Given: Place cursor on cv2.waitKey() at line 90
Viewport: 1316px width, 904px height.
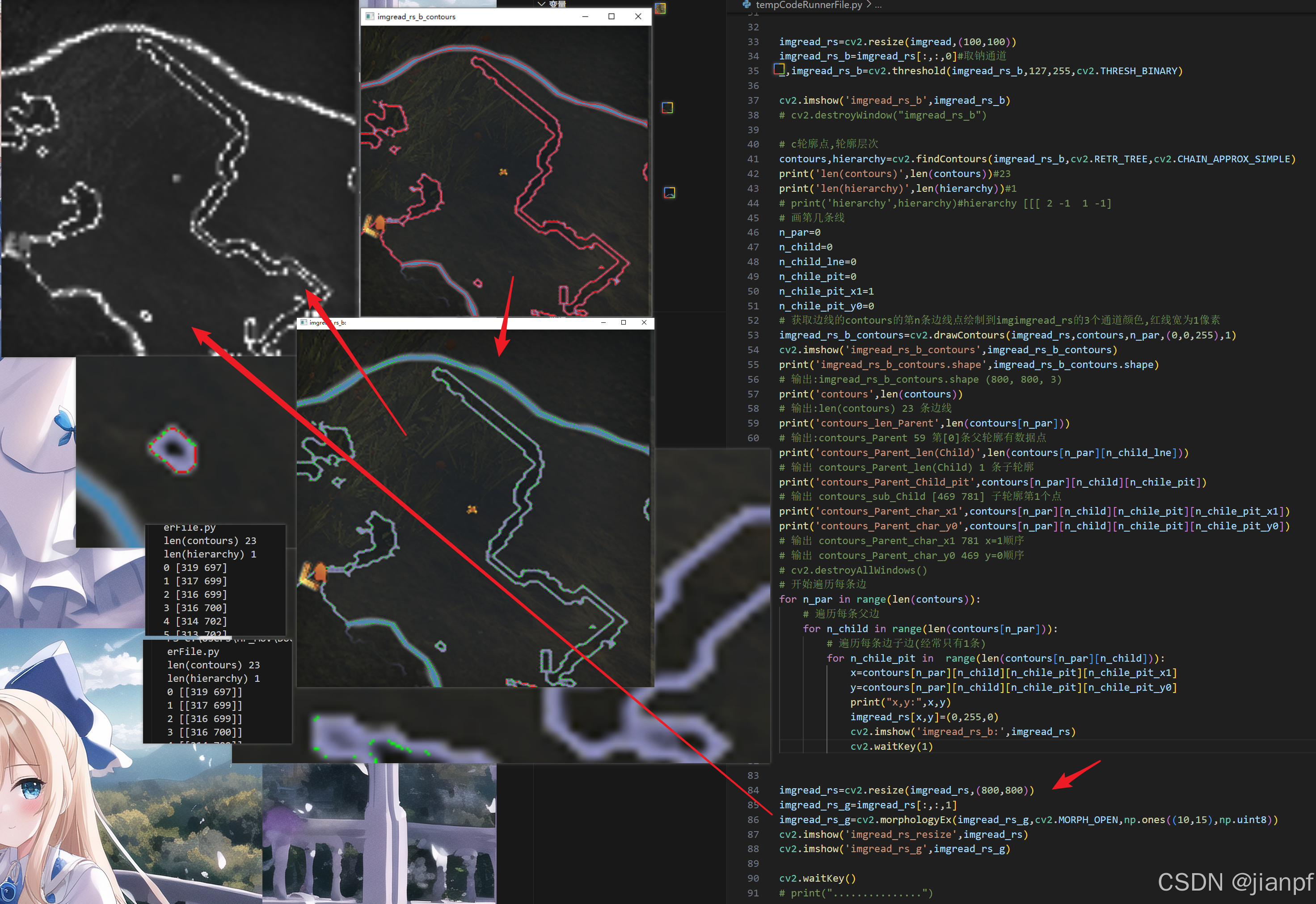Looking at the screenshot, I should coord(817,878).
